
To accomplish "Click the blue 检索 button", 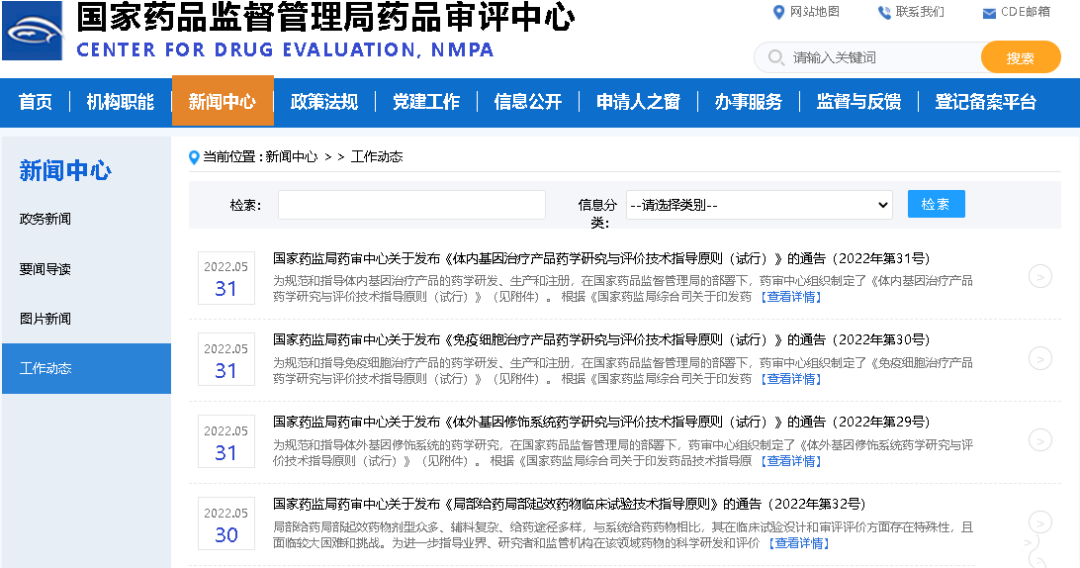I will click(x=936, y=204).
